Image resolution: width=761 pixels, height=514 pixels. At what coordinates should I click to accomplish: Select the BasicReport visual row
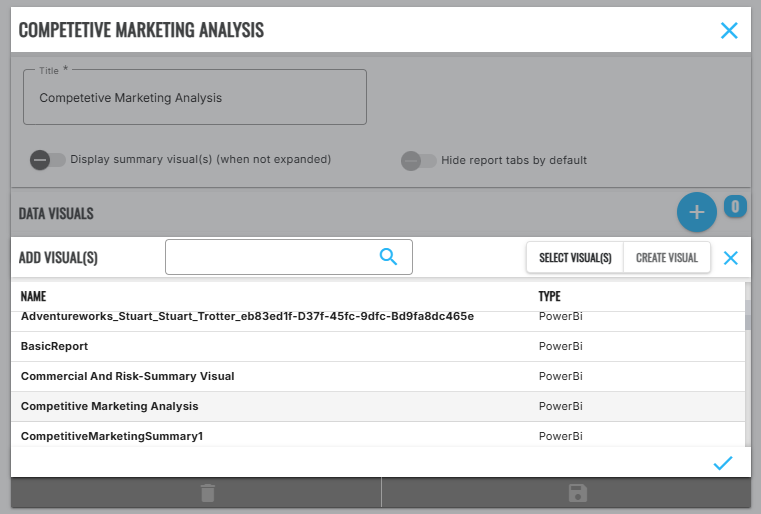[378, 347]
